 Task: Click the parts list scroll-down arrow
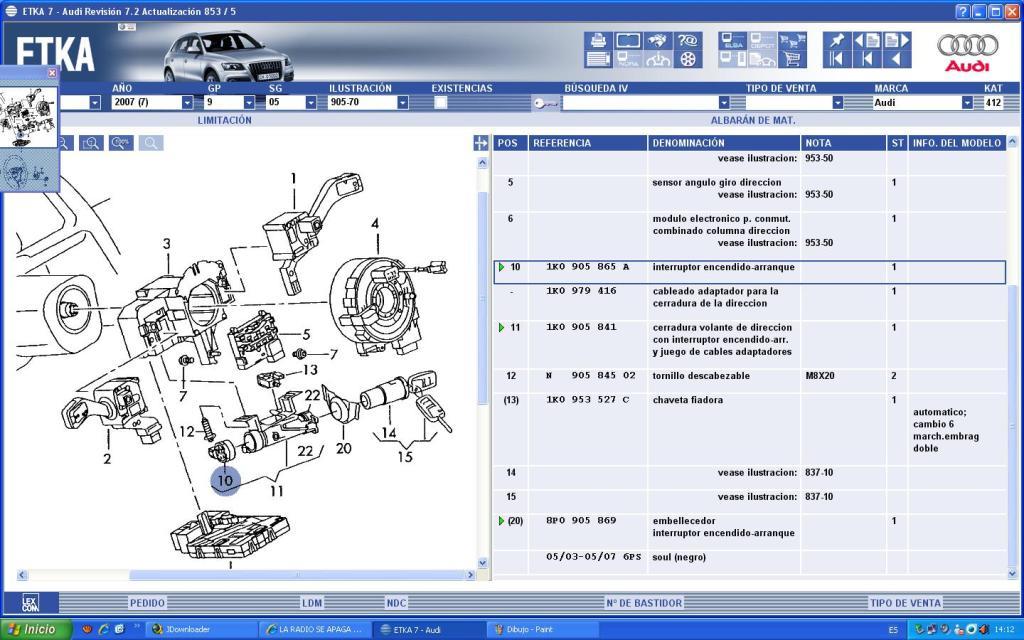tap(1012, 574)
